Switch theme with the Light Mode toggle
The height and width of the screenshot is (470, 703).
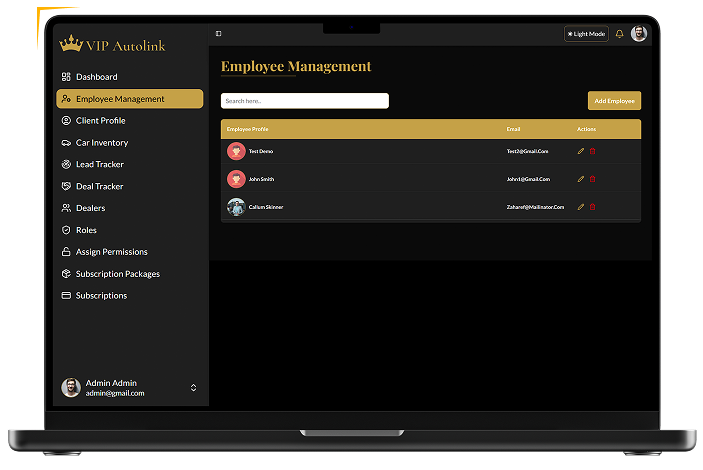(x=586, y=34)
